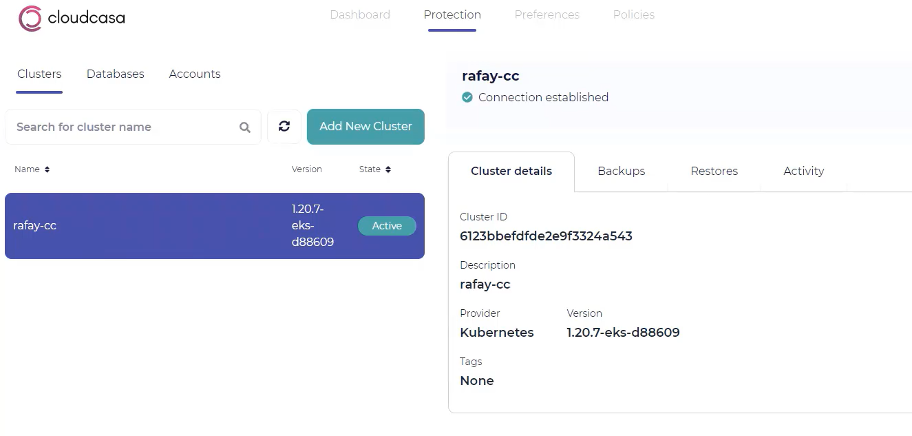Click the search magnifier icon
The width and height of the screenshot is (912, 436).
tap(245, 127)
